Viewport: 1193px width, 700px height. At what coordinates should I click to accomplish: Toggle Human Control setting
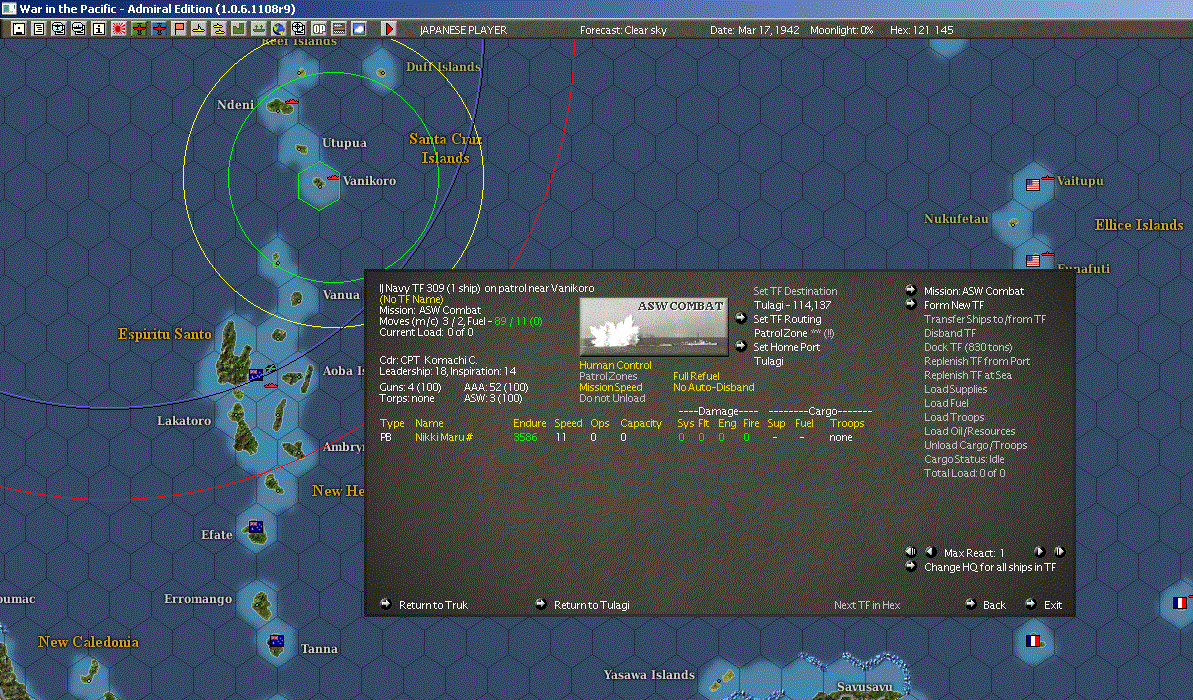point(615,365)
